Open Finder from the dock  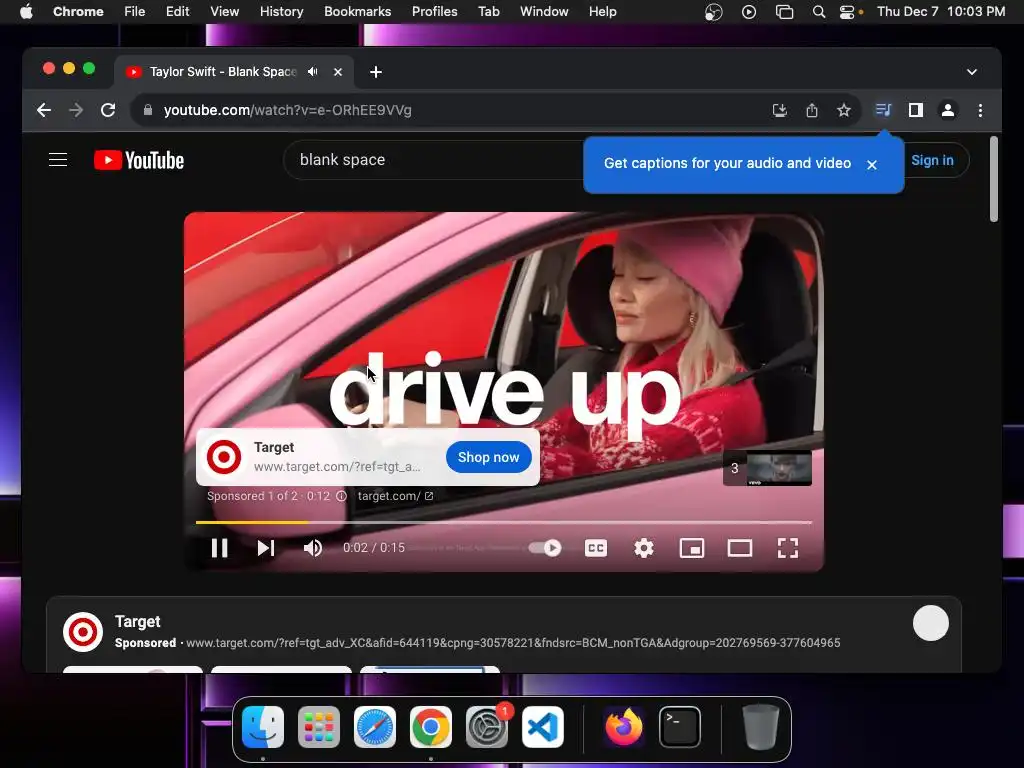pyautogui.click(x=263, y=727)
